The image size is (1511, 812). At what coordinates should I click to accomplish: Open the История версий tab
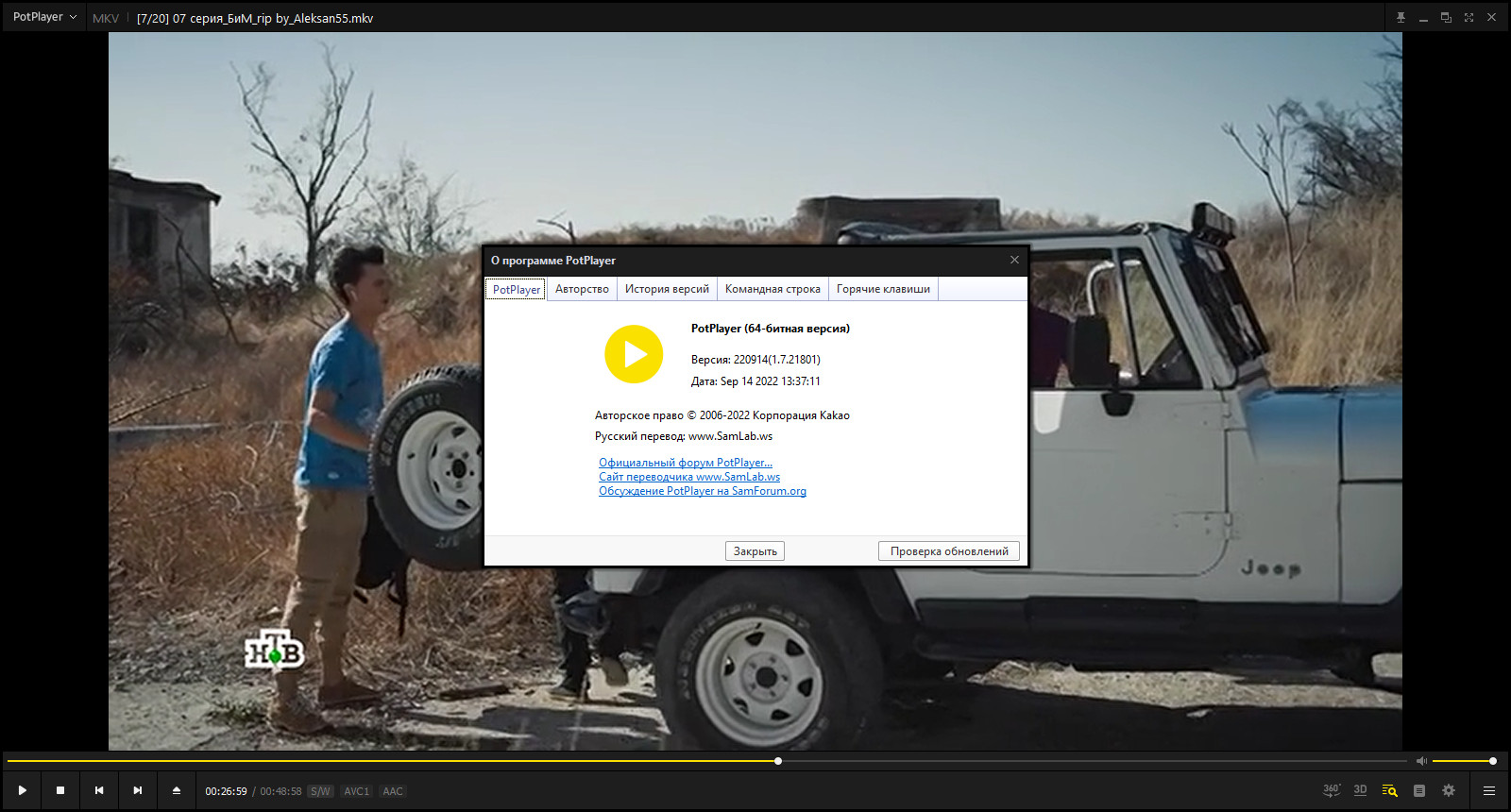click(667, 289)
